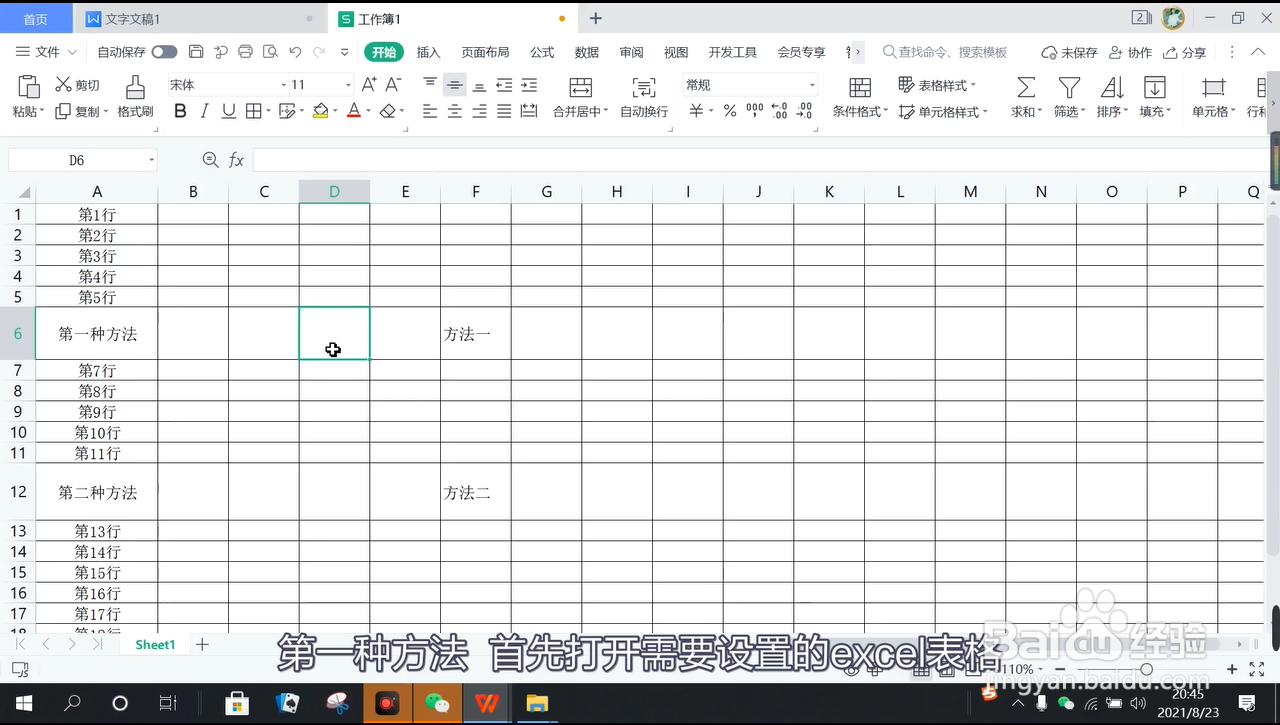Image resolution: width=1280 pixels, height=725 pixels.
Task: Click the Redo arrow
Action: coord(319,52)
